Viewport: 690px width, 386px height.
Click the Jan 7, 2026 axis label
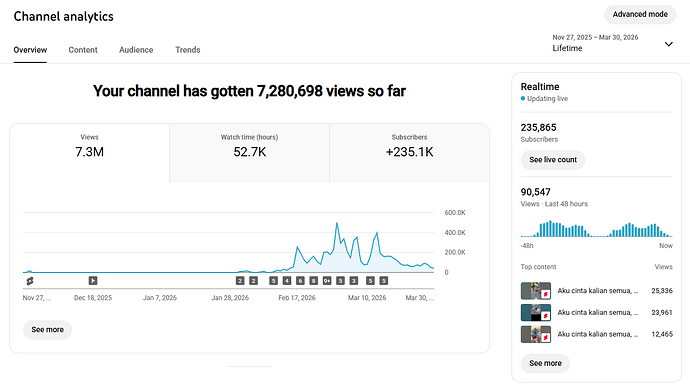click(x=160, y=298)
